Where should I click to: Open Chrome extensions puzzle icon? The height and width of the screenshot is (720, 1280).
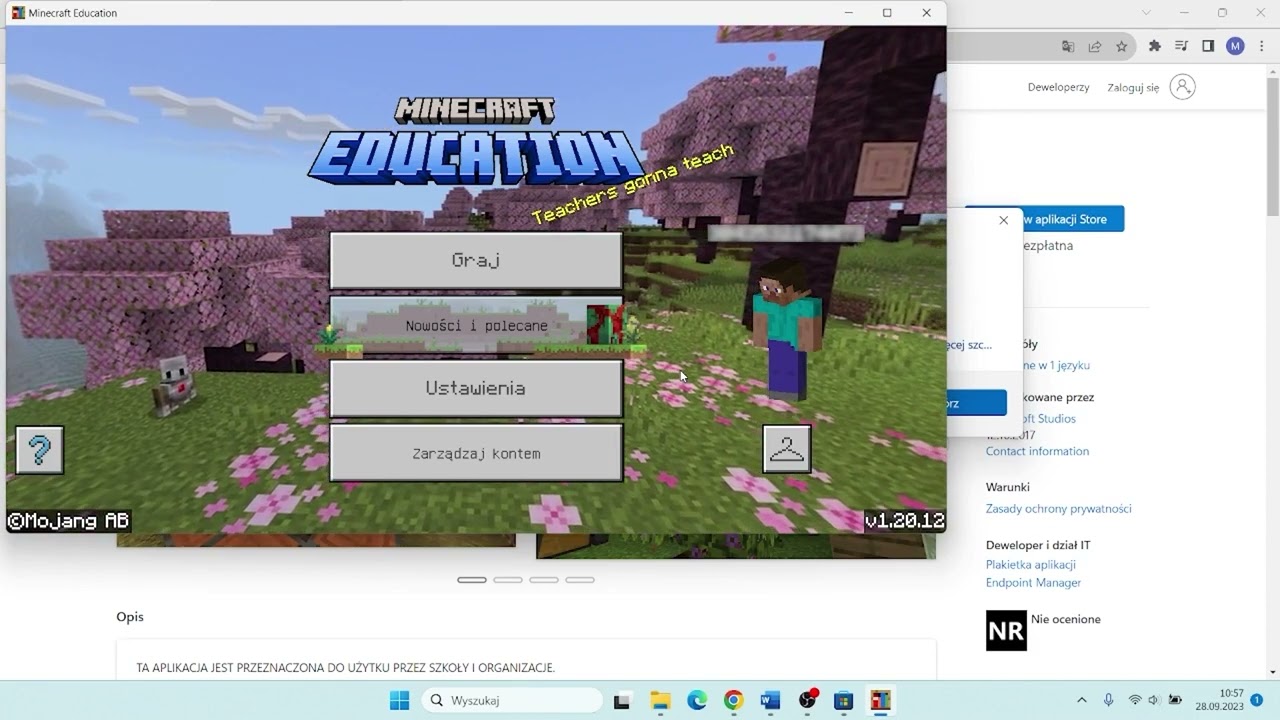click(1155, 46)
